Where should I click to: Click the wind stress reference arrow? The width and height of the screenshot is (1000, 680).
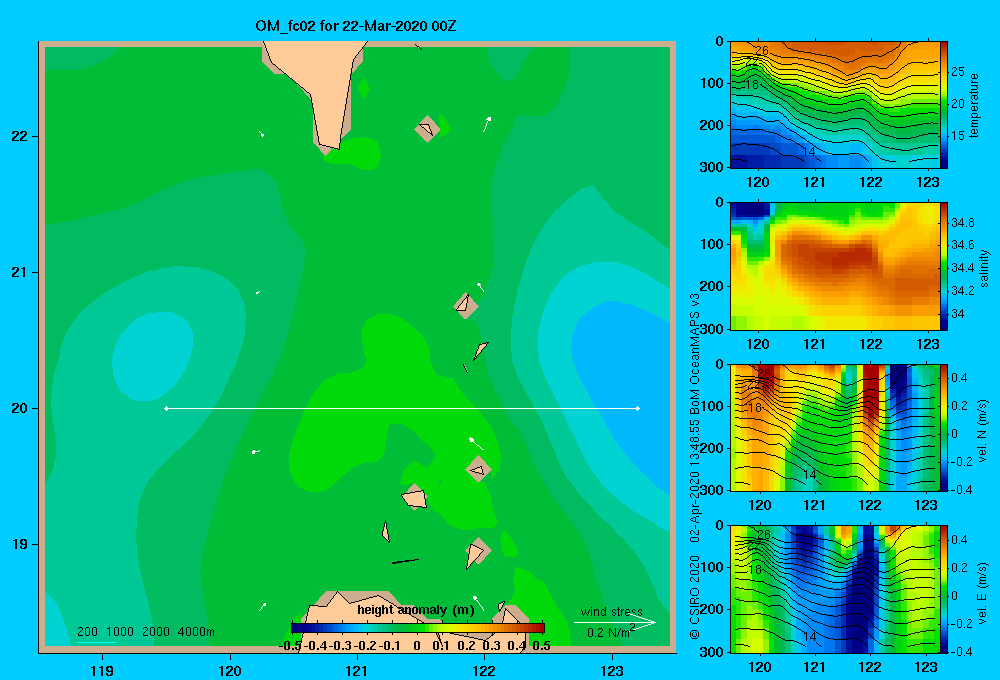(x=615, y=623)
